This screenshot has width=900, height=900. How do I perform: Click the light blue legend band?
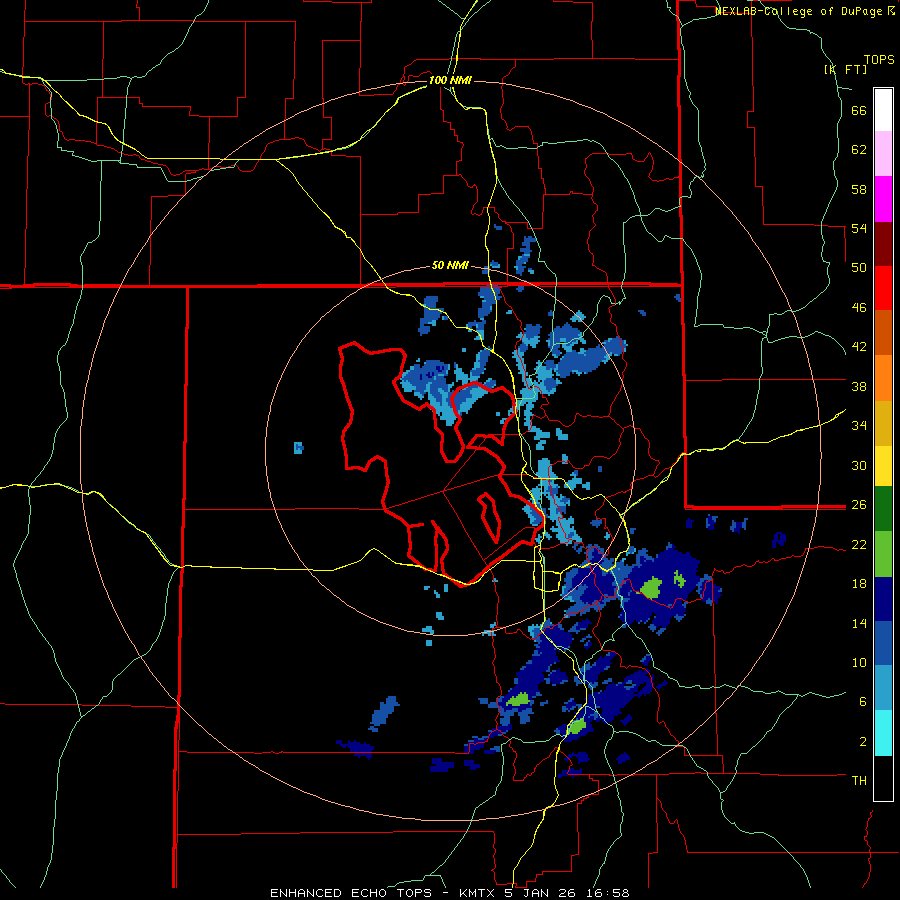click(883, 688)
